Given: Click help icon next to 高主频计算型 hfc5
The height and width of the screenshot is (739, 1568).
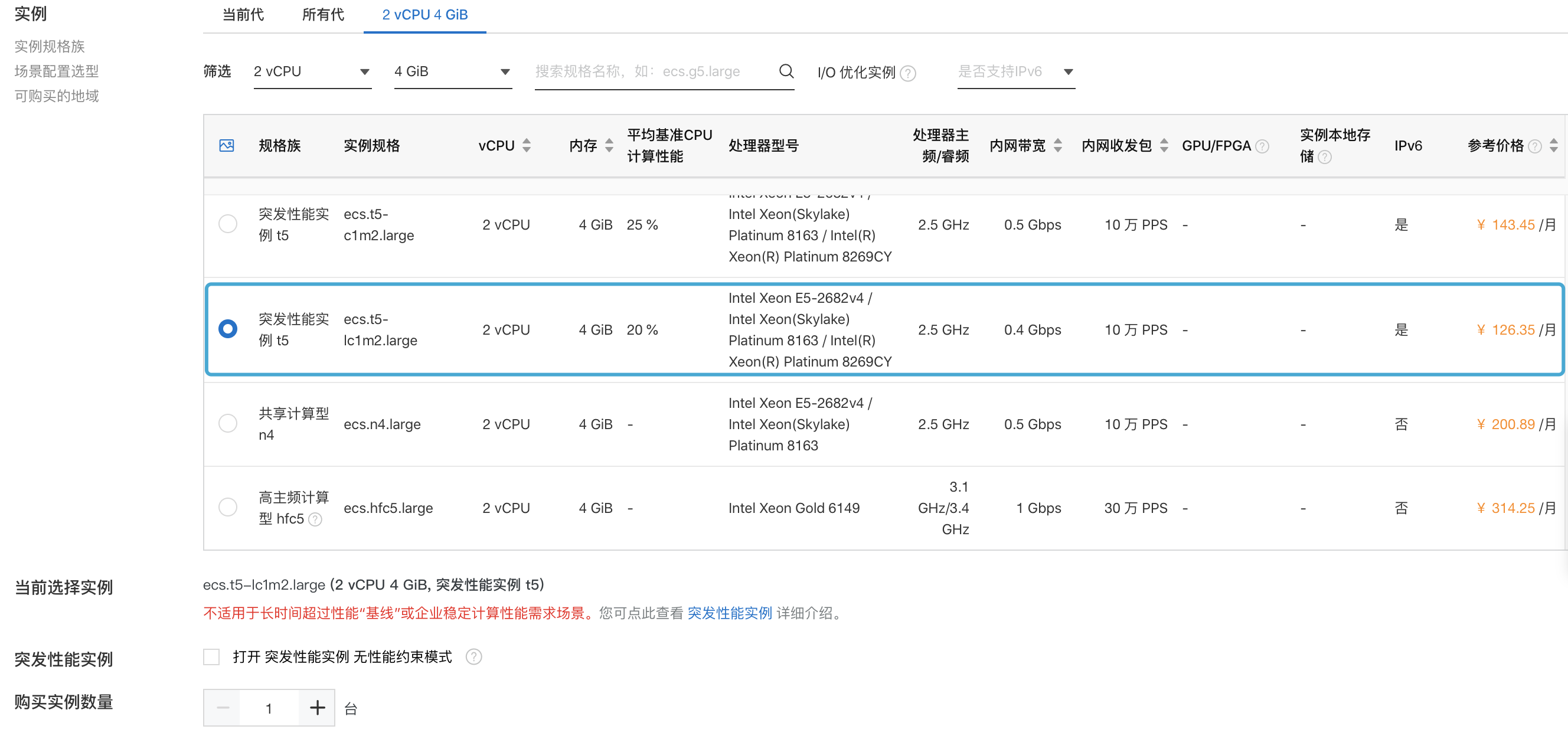Looking at the screenshot, I should coord(315,519).
